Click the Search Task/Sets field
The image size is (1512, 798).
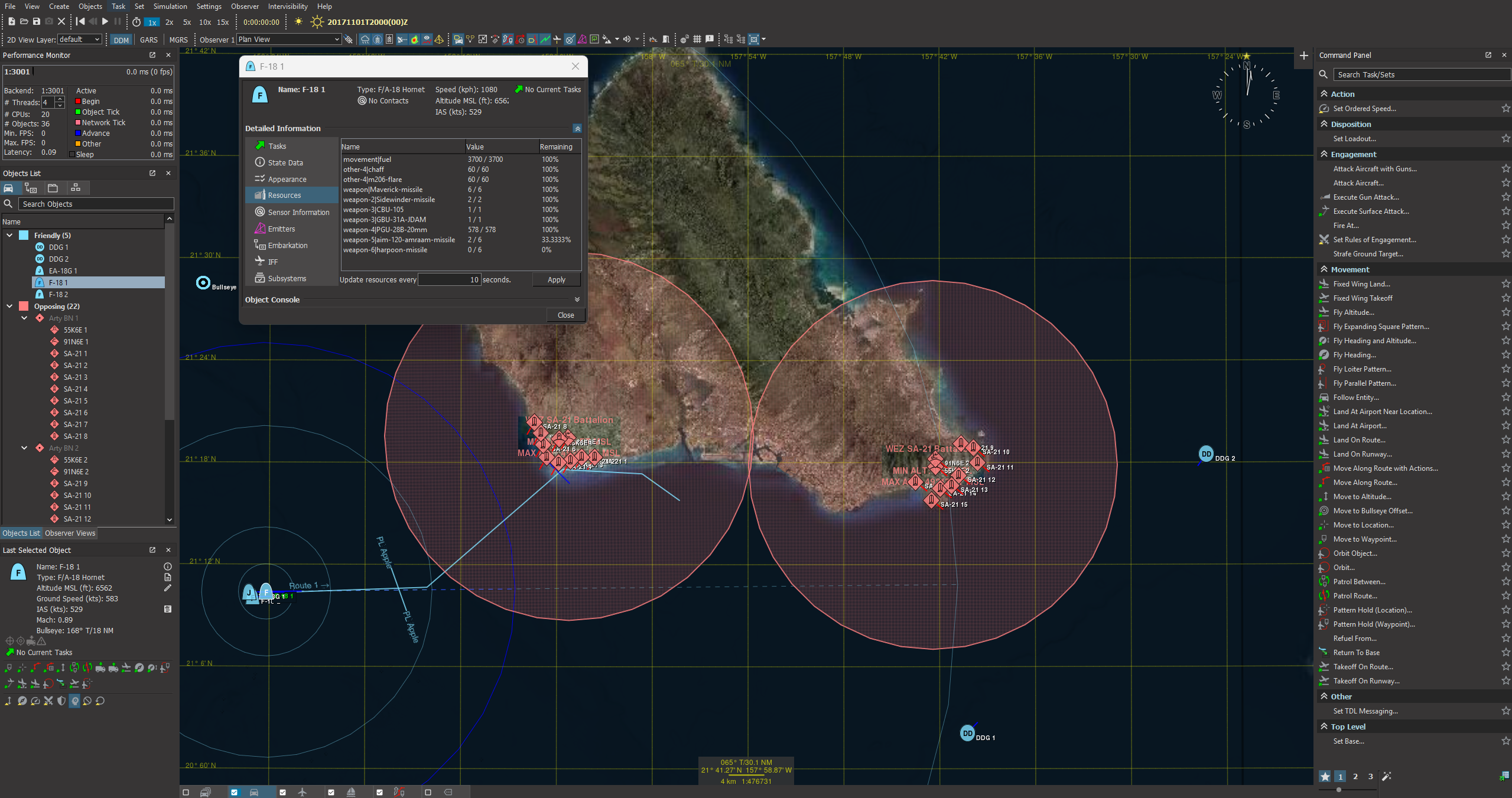(x=1418, y=74)
